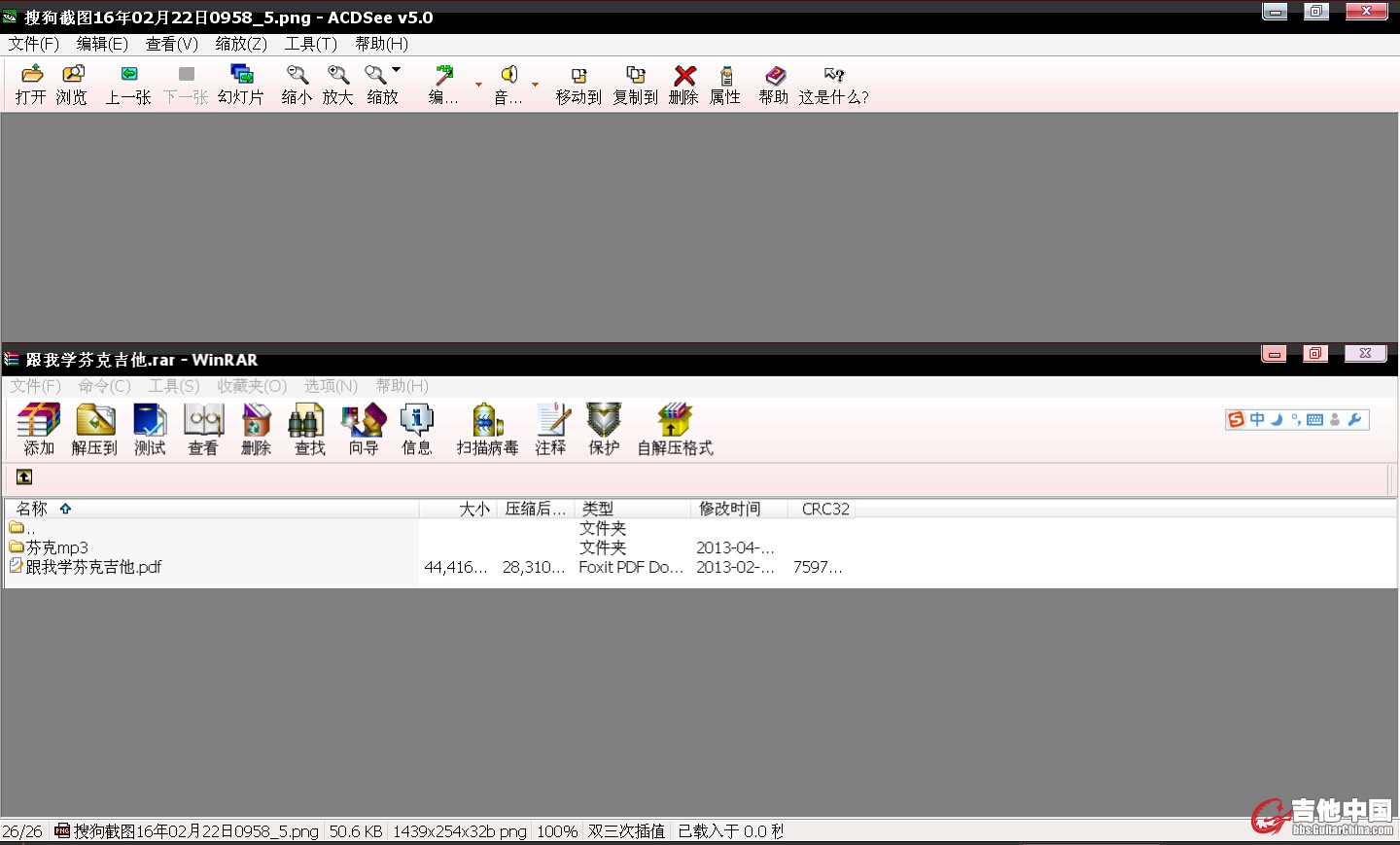
Task: Click WinRAR Extract To (解压到) icon
Action: coord(95,420)
